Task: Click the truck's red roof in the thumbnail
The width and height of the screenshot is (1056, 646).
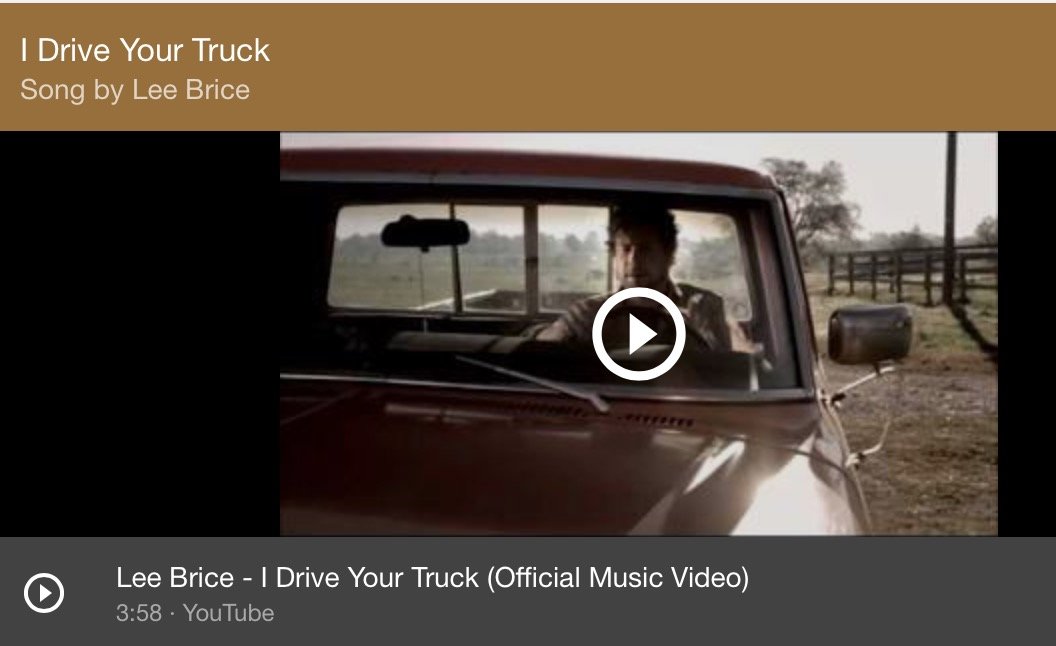Action: point(525,166)
